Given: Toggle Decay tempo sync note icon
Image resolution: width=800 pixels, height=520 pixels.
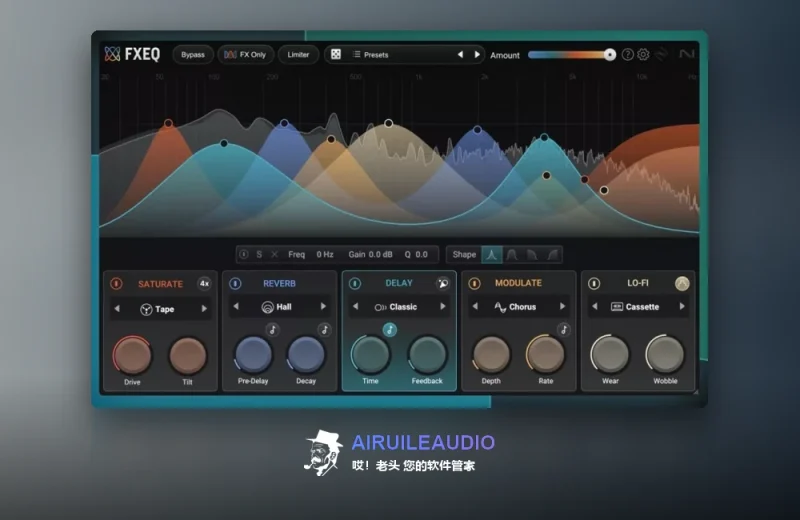Looking at the screenshot, I should tap(324, 330).
